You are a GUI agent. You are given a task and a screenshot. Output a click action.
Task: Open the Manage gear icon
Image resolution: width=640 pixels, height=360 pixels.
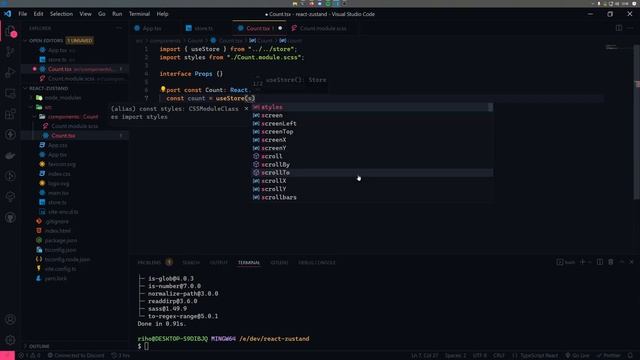(x=11, y=340)
